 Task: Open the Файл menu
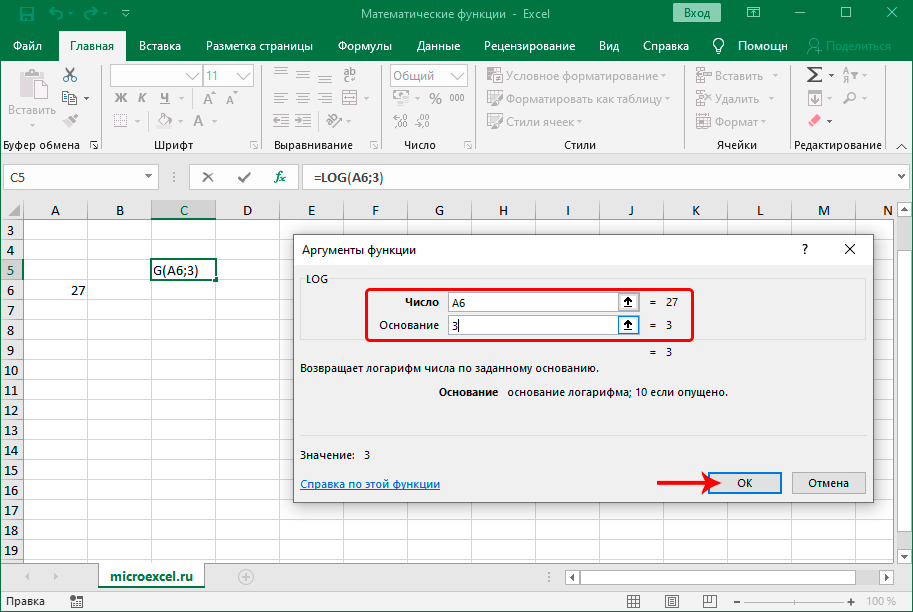click(x=28, y=46)
